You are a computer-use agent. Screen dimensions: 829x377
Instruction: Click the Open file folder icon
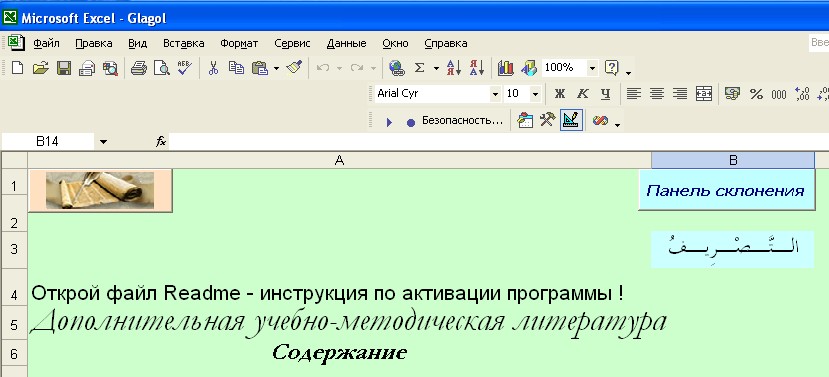[x=40, y=68]
